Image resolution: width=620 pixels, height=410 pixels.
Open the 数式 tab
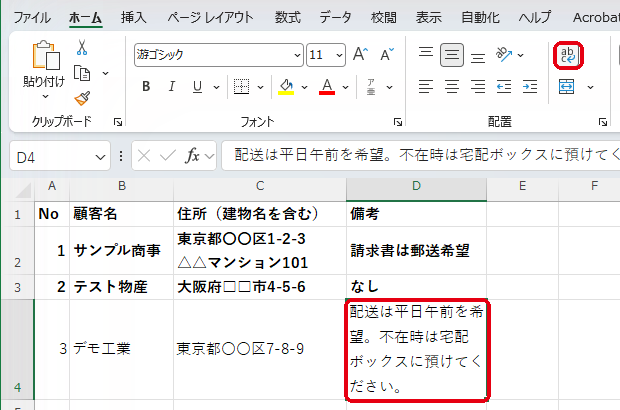[x=287, y=18]
